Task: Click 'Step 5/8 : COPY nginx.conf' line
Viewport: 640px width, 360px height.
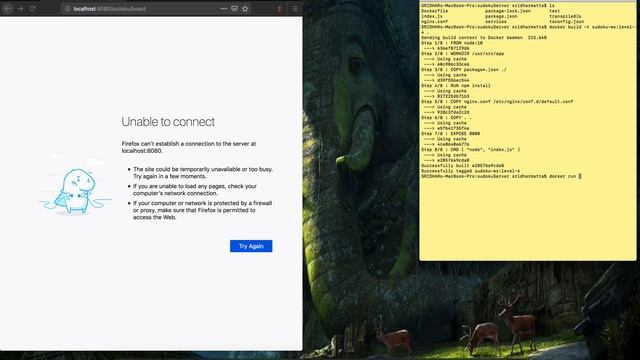Action: (x=497, y=102)
